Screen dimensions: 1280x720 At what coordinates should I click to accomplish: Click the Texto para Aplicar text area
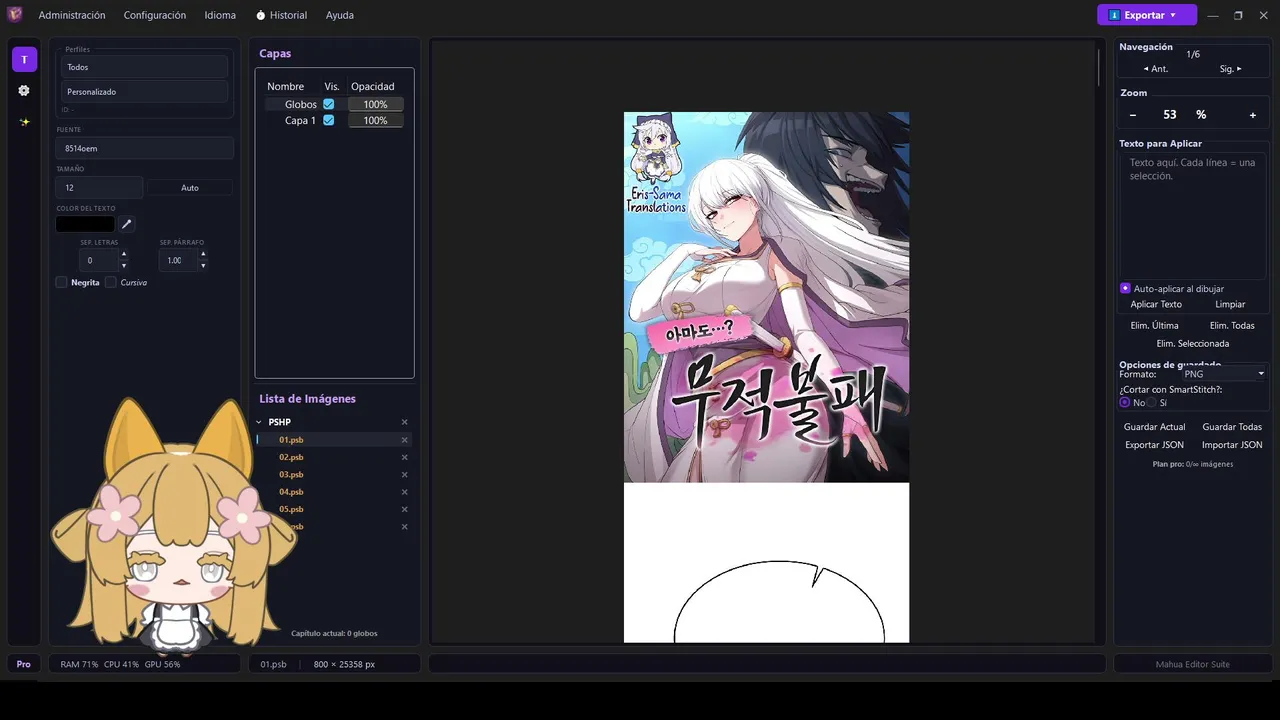coord(1192,214)
